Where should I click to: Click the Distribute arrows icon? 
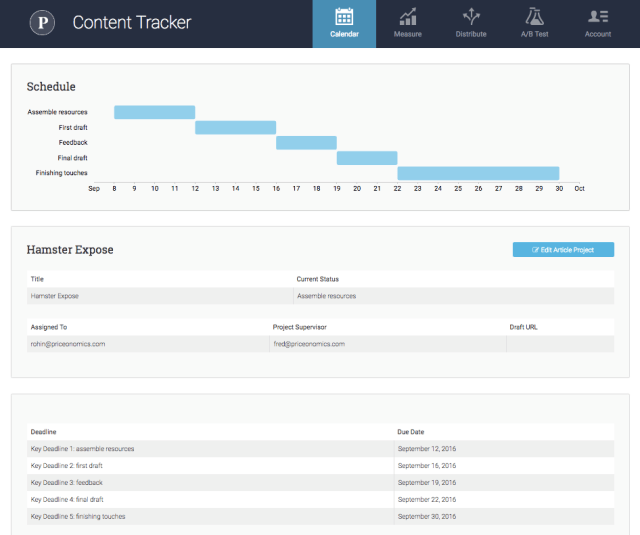(471, 17)
